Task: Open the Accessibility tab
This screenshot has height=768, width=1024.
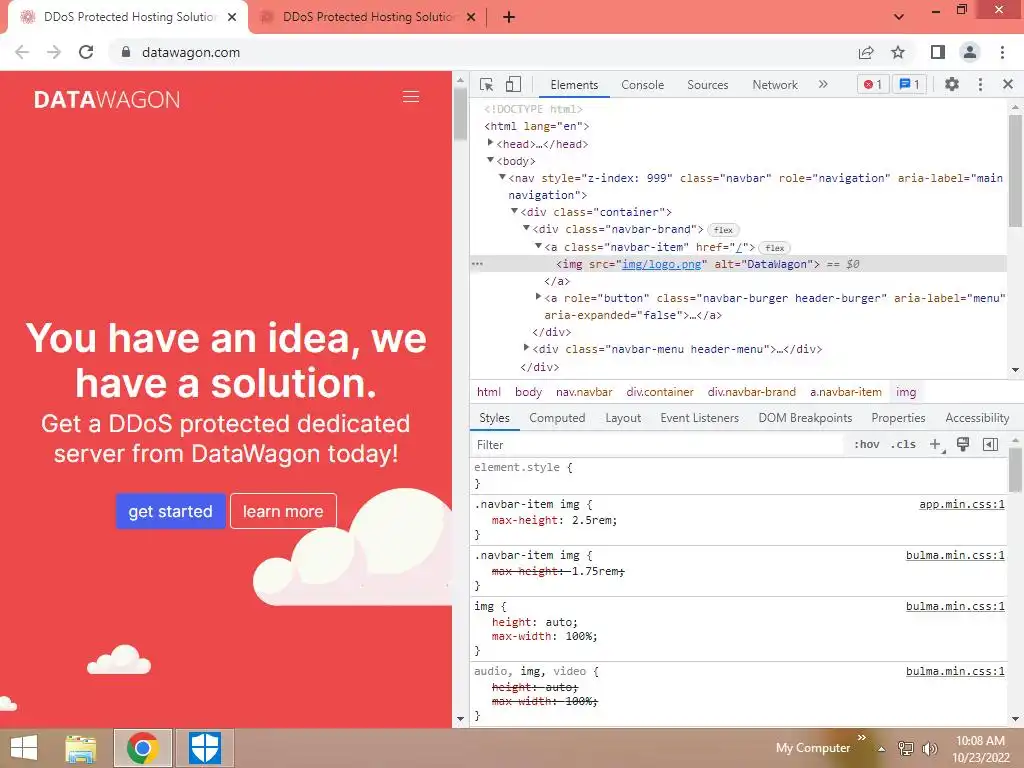Action: click(977, 418)
